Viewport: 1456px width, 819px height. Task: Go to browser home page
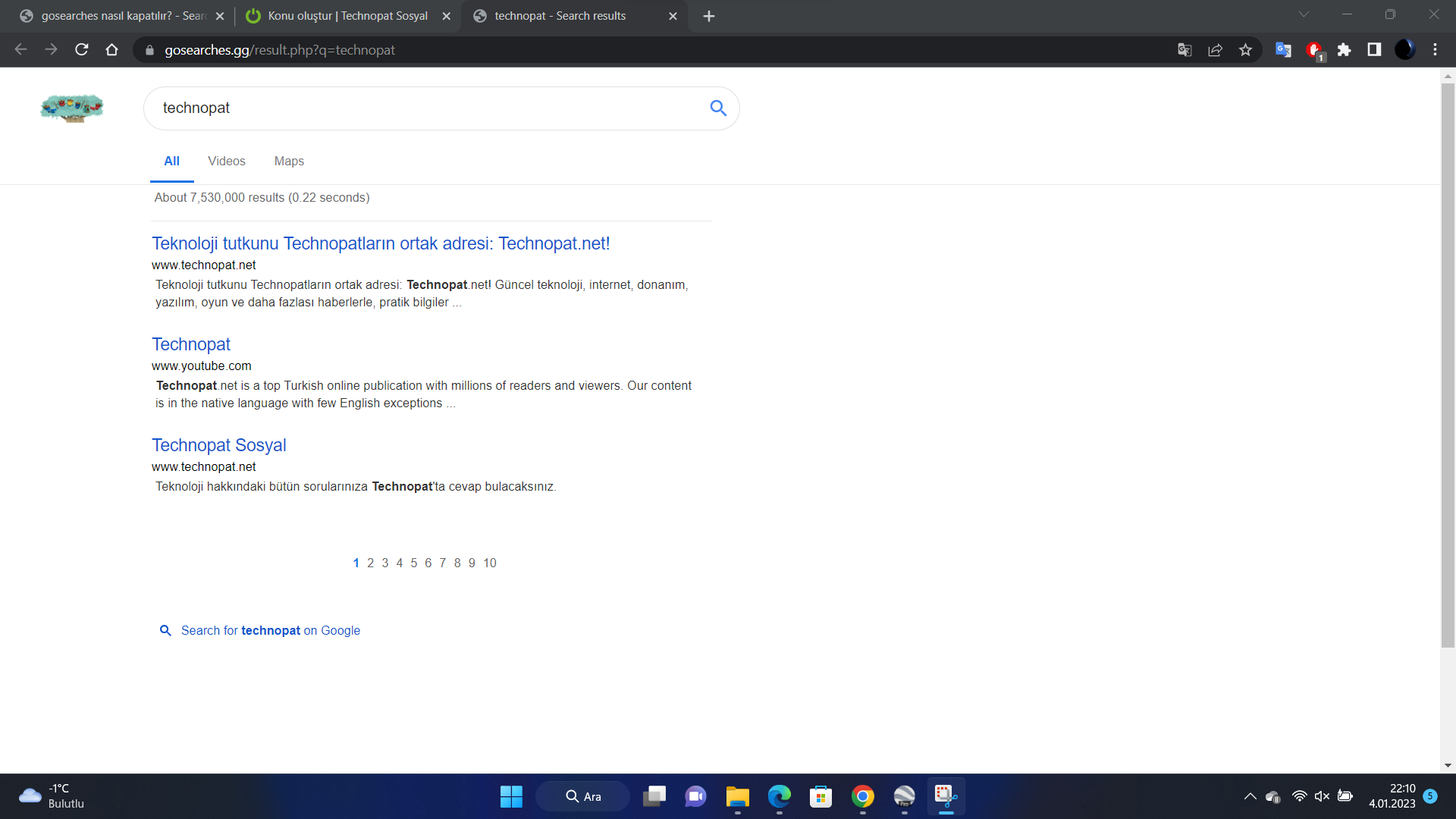(x=112, y=50)
